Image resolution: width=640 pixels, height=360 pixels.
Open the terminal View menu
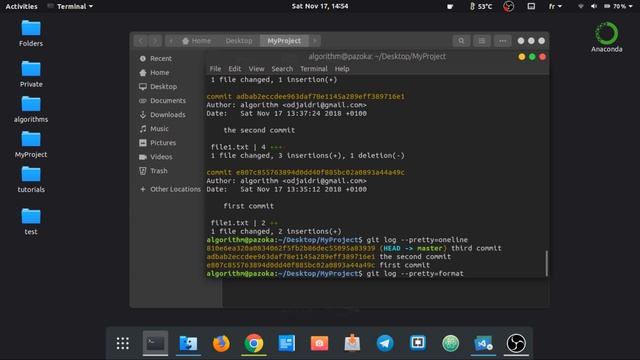coord(256,69)
